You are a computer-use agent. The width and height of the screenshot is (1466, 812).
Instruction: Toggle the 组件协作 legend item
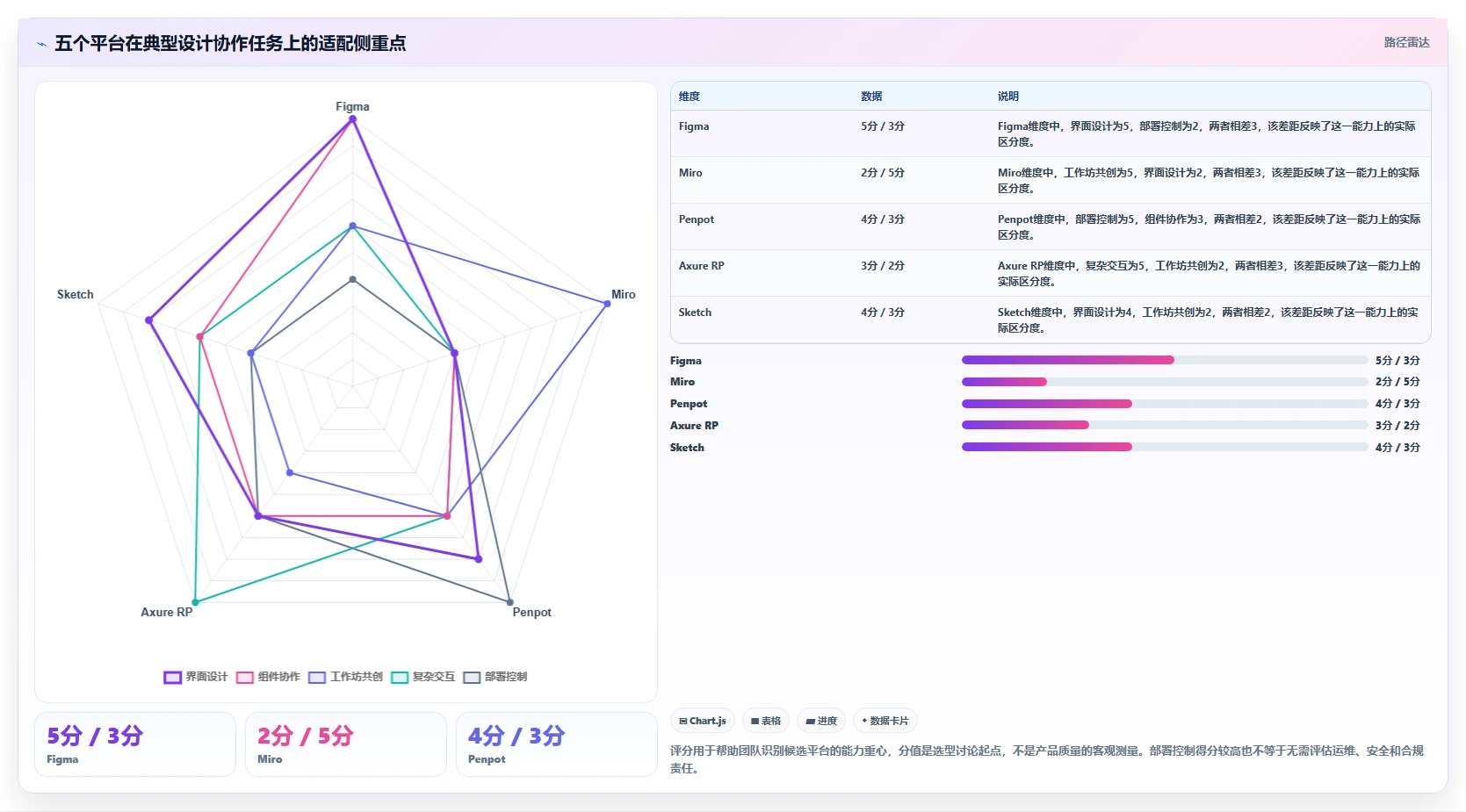tap(268, 677)
